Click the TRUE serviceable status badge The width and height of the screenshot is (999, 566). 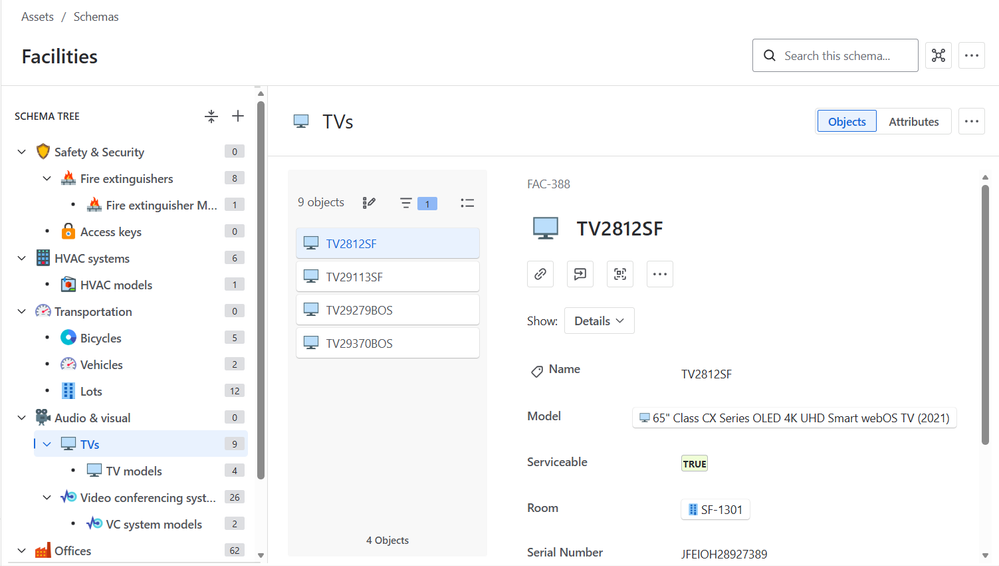[x=694, y=464]
